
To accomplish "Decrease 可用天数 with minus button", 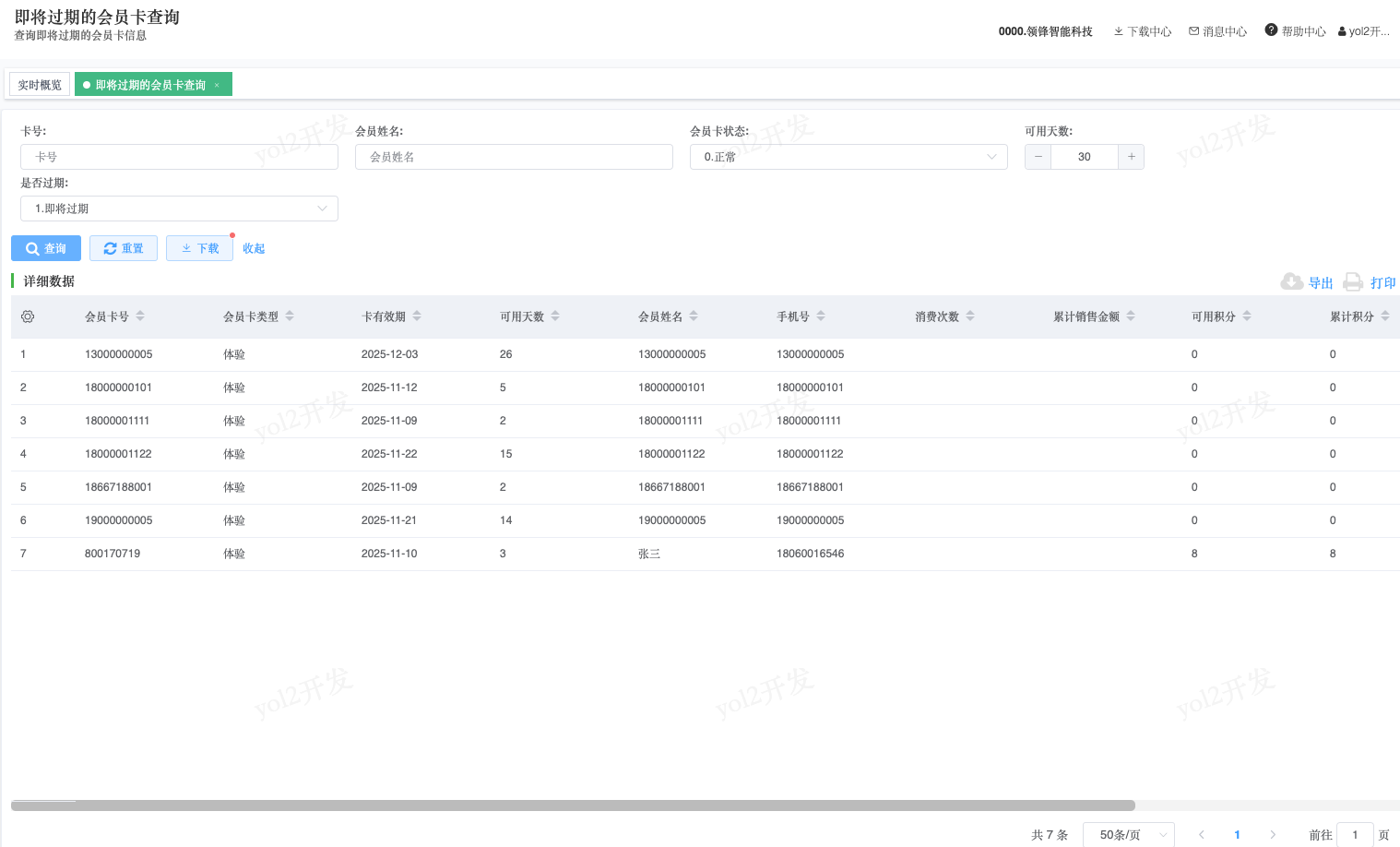I will [x=1038, y=157].
